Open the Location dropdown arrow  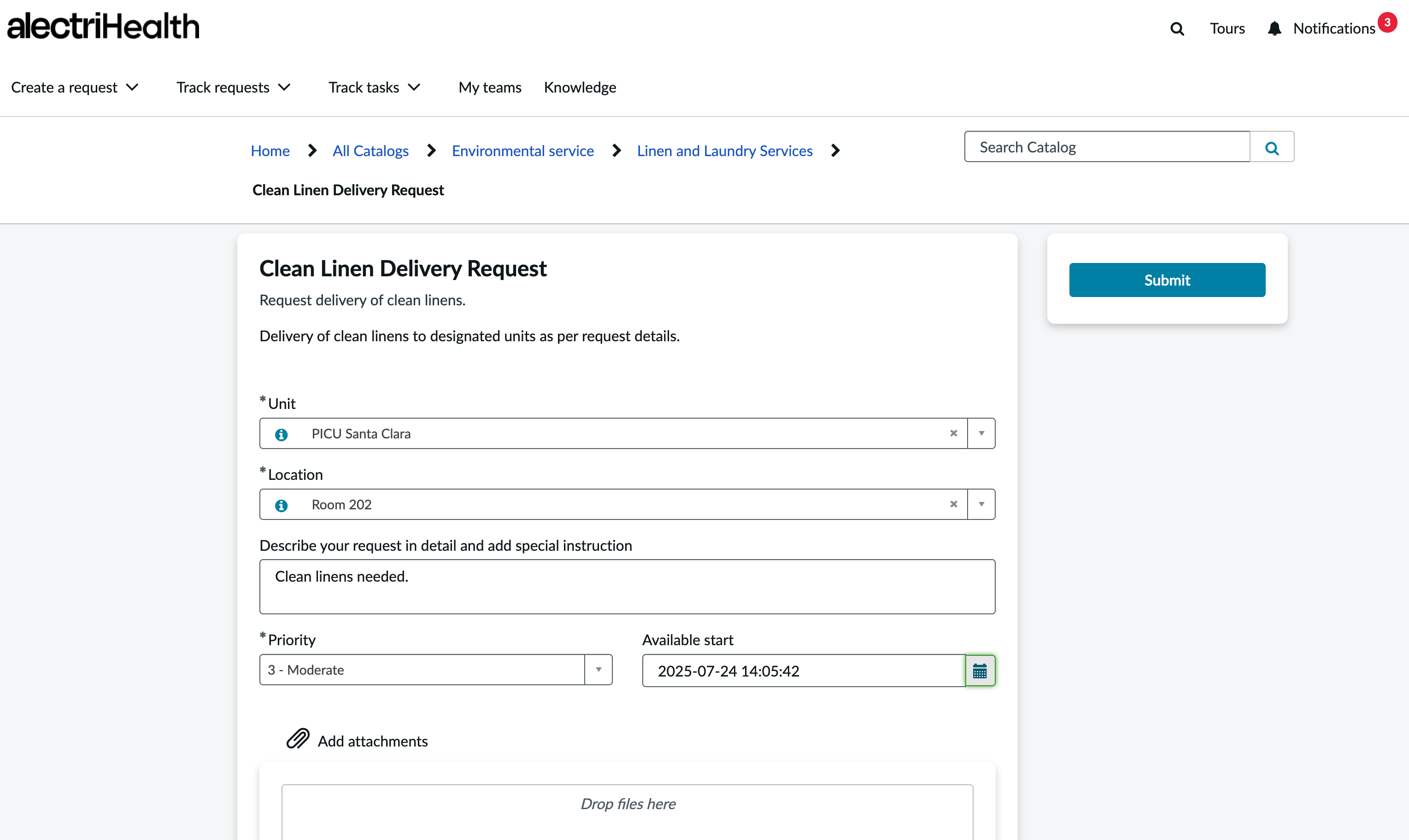pos(981,504)
